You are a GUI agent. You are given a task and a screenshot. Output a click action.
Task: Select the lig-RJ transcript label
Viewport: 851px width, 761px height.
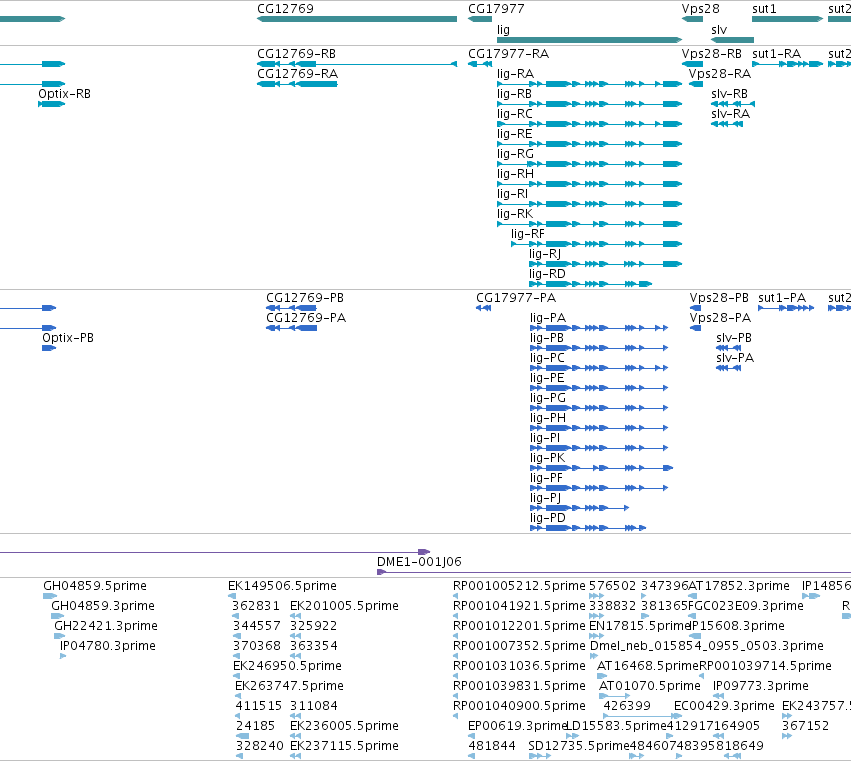pyautogui.click(x=545, y=254)
